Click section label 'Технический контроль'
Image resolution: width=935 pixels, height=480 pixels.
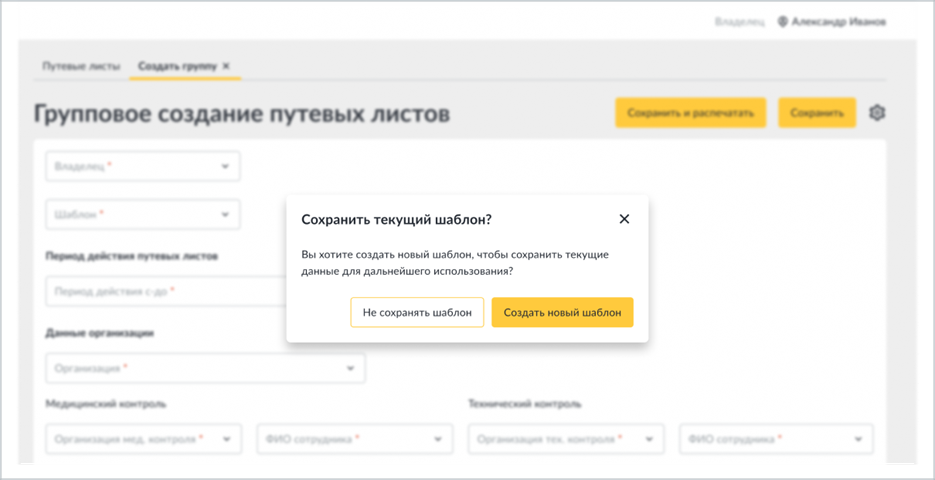tap(525, 404)
